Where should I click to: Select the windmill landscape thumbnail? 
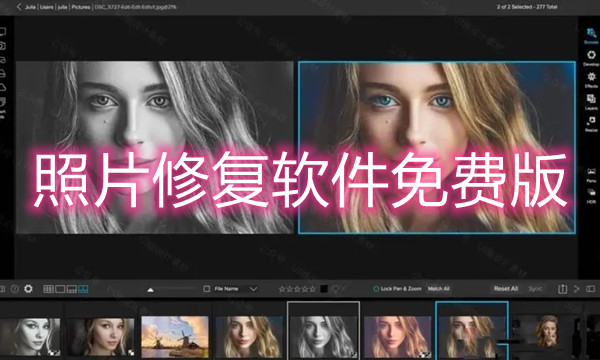coord(175,336)
